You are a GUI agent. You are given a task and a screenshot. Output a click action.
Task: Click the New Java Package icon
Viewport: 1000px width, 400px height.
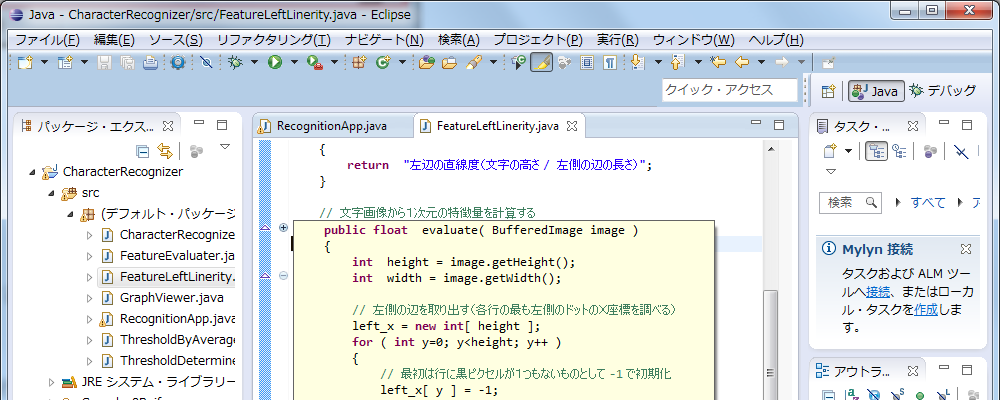click(x=359, y=62)
